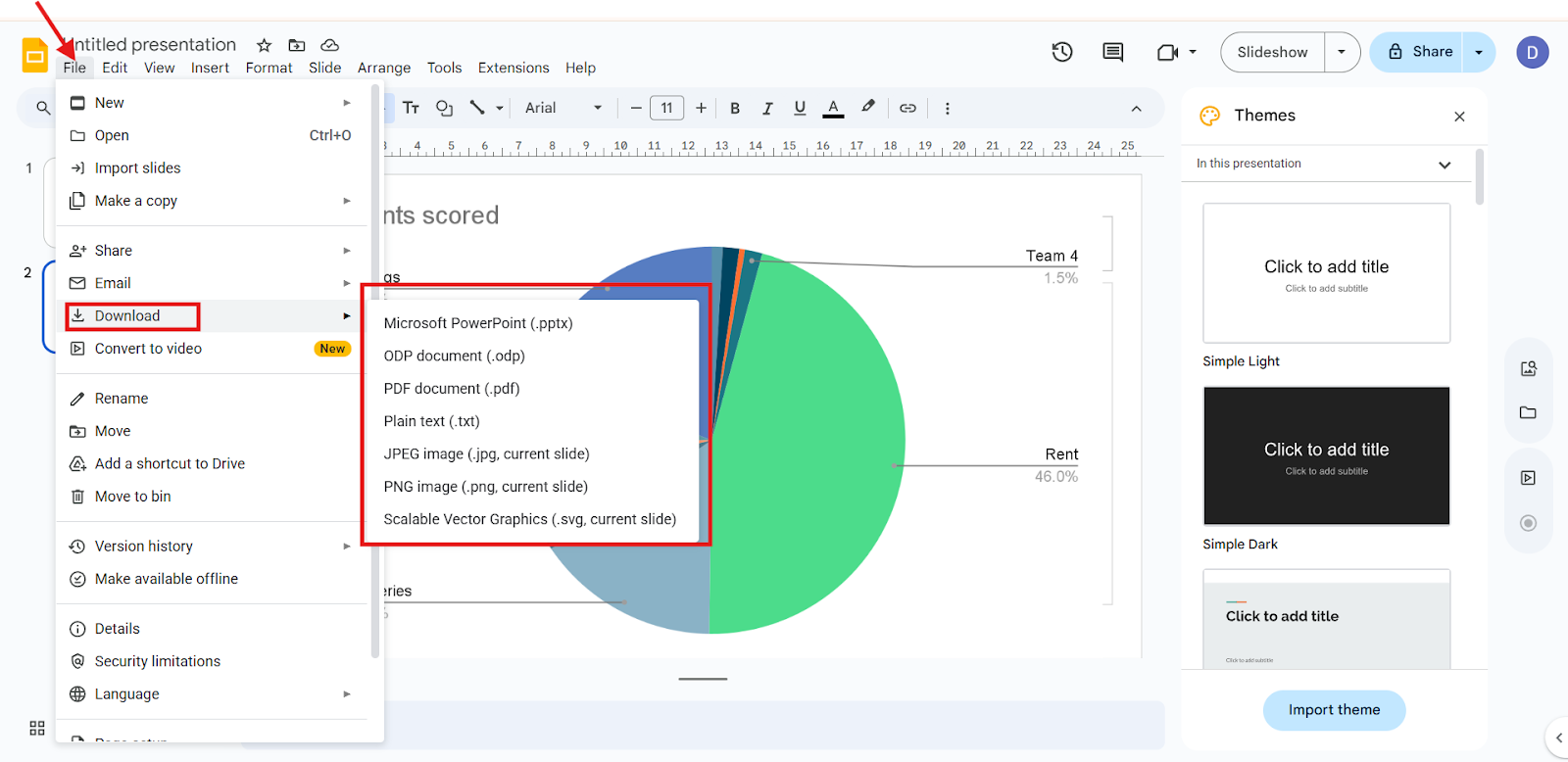Click the Import theme button

coord(1334,710)
